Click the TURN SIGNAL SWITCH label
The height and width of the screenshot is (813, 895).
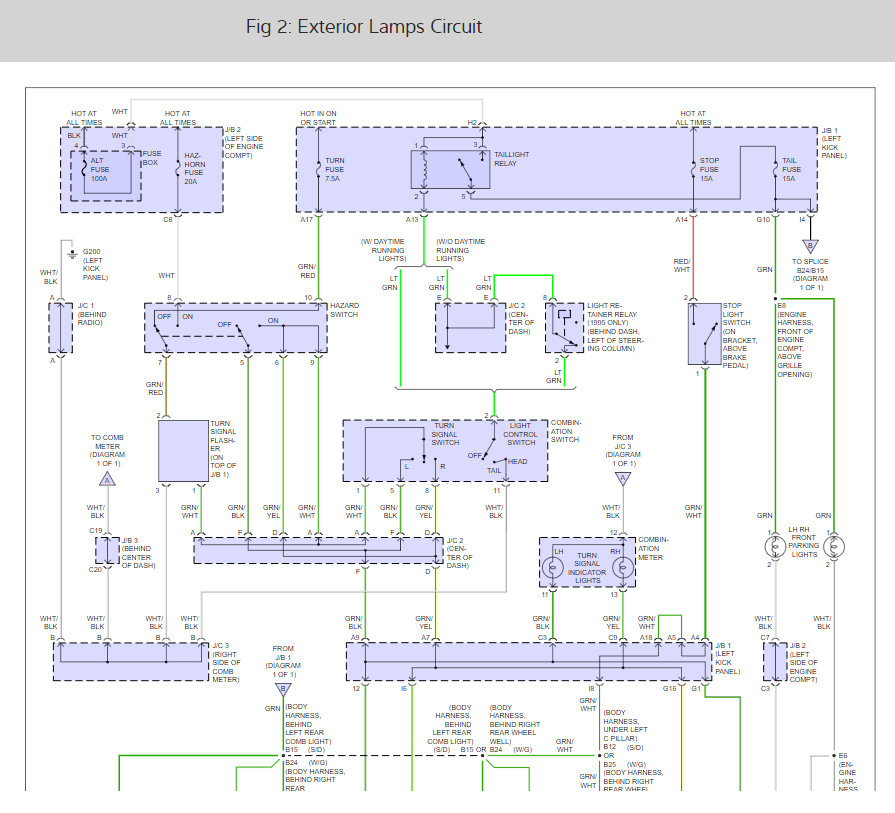[445, 434]
